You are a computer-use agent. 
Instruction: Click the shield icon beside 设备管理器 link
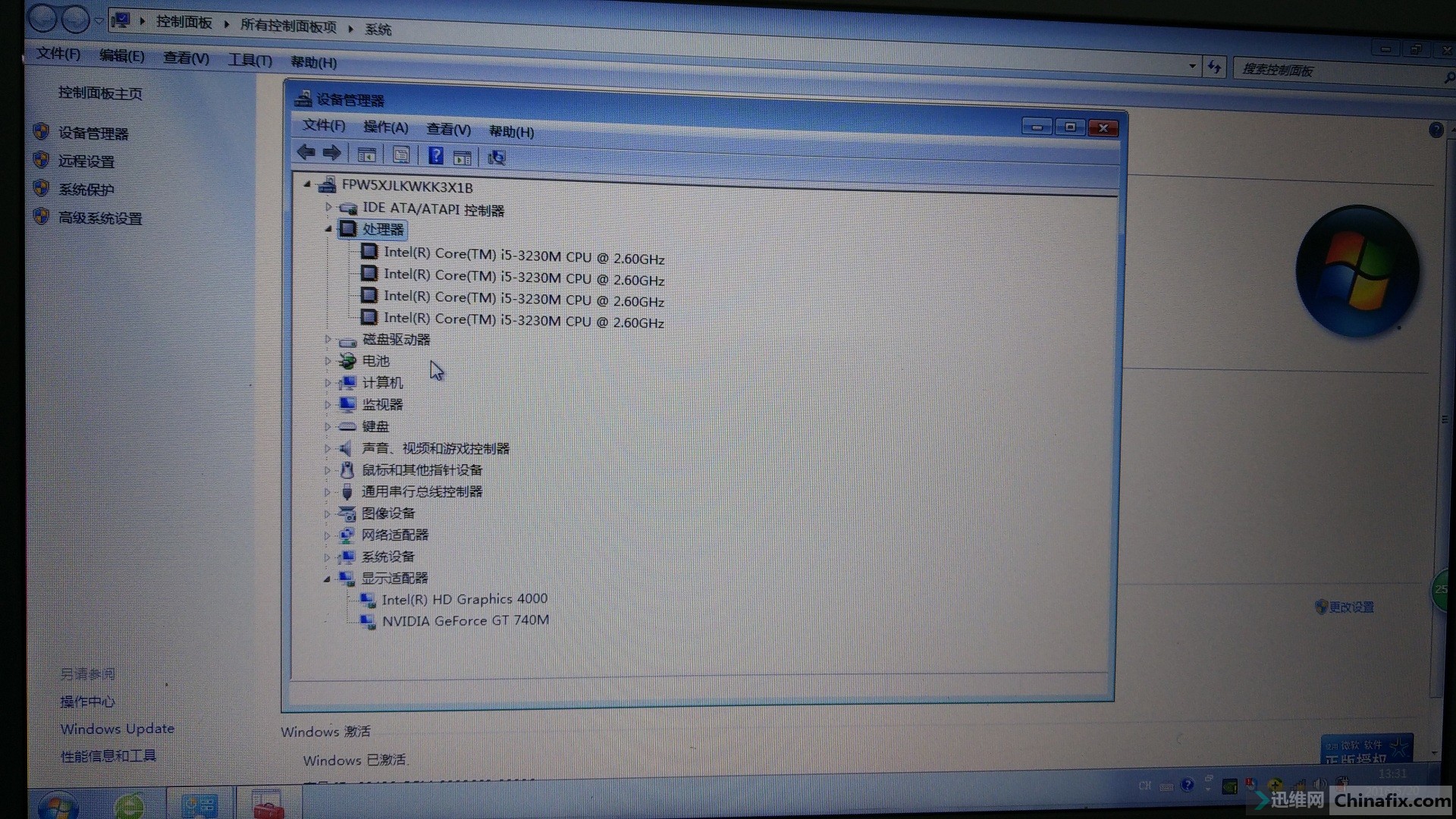click(42, 132)
